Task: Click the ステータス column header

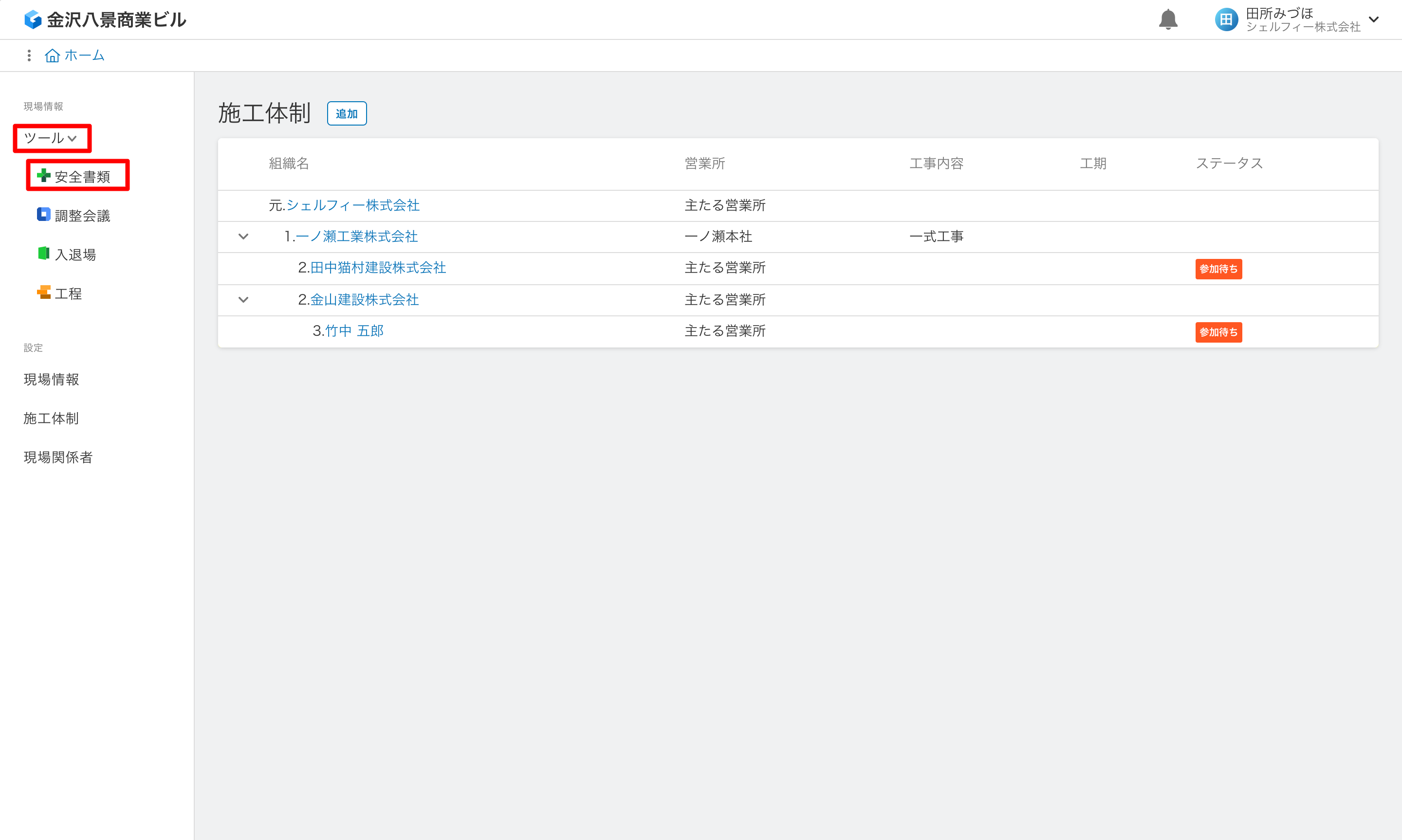Action: (1229, 164)
